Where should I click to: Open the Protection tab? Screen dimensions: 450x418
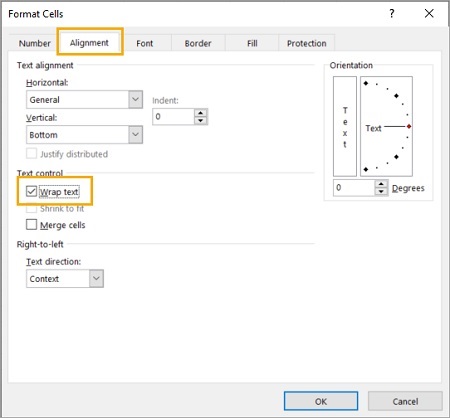pos(307,43)
